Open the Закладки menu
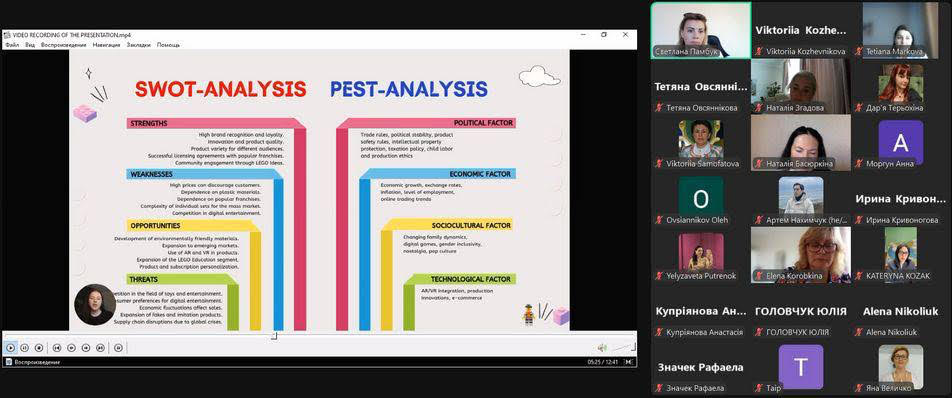 138,45
